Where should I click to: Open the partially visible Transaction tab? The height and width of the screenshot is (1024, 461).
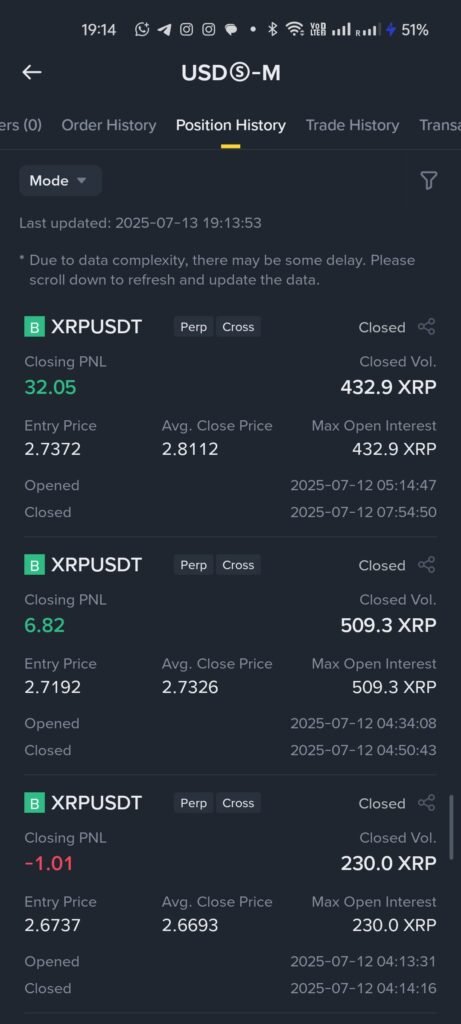[439, 125]
